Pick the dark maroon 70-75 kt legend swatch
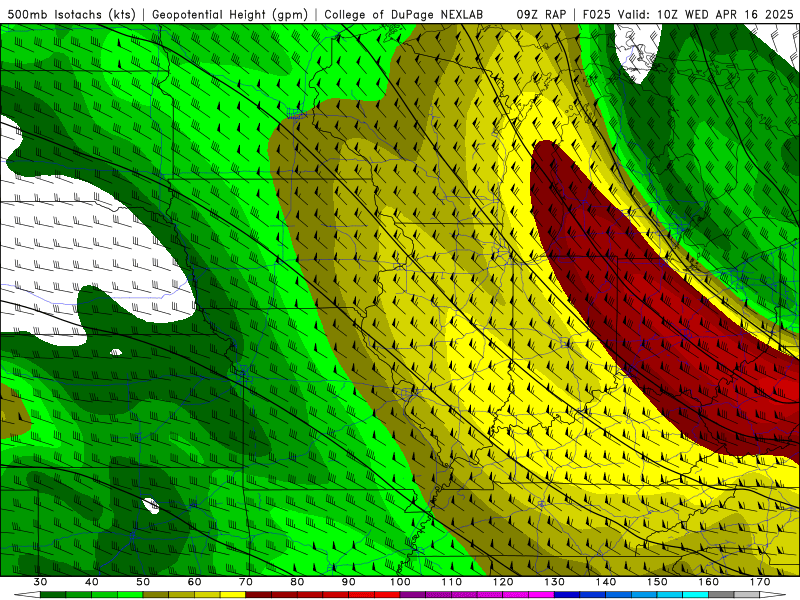 pos(259,595)
